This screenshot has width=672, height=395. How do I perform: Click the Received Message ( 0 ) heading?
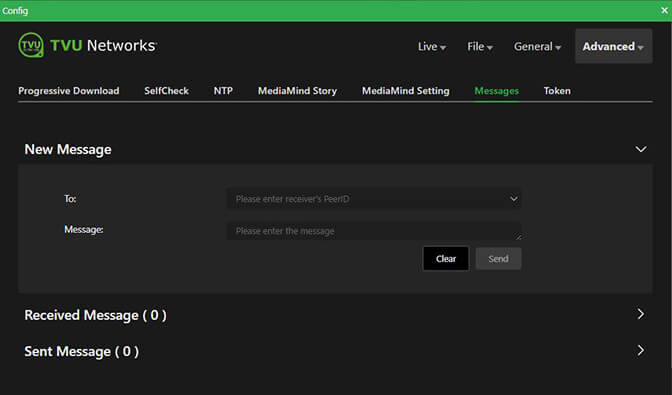(x=95, y=315)
